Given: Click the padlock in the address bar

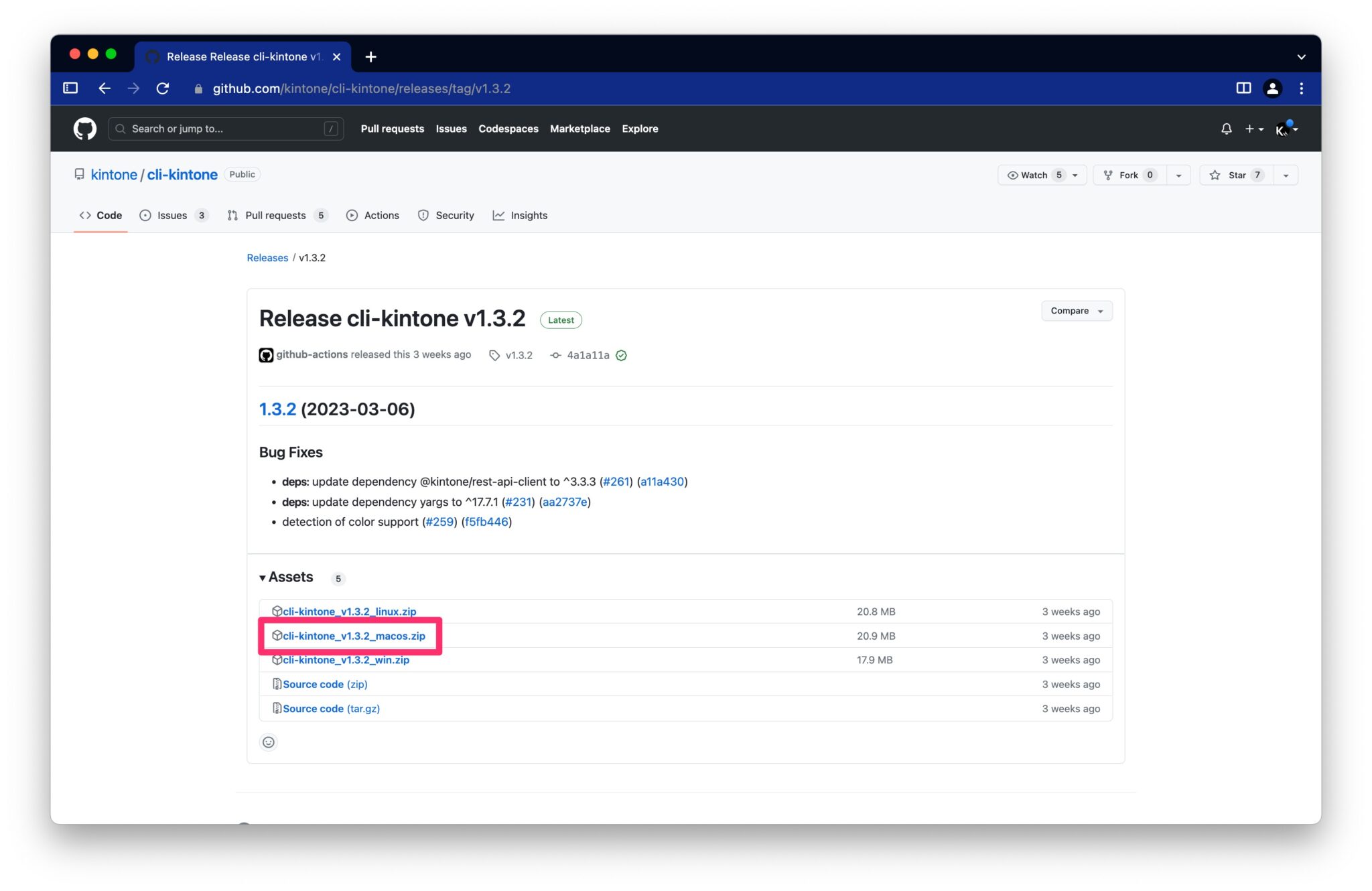Looking at the screenshot, I should click(x=198, y=88).
